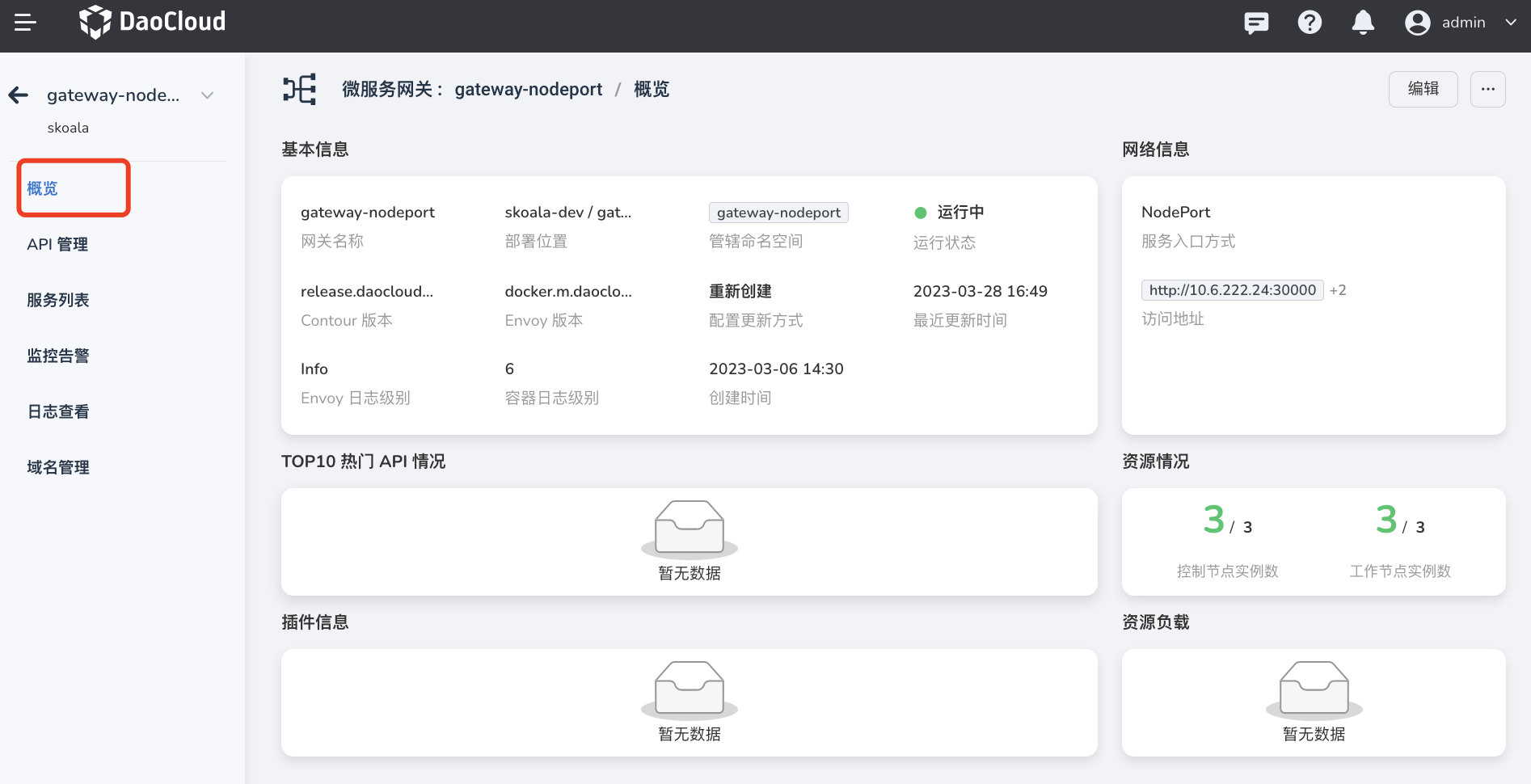Select the 概览 menu item

tap(43, 188)
